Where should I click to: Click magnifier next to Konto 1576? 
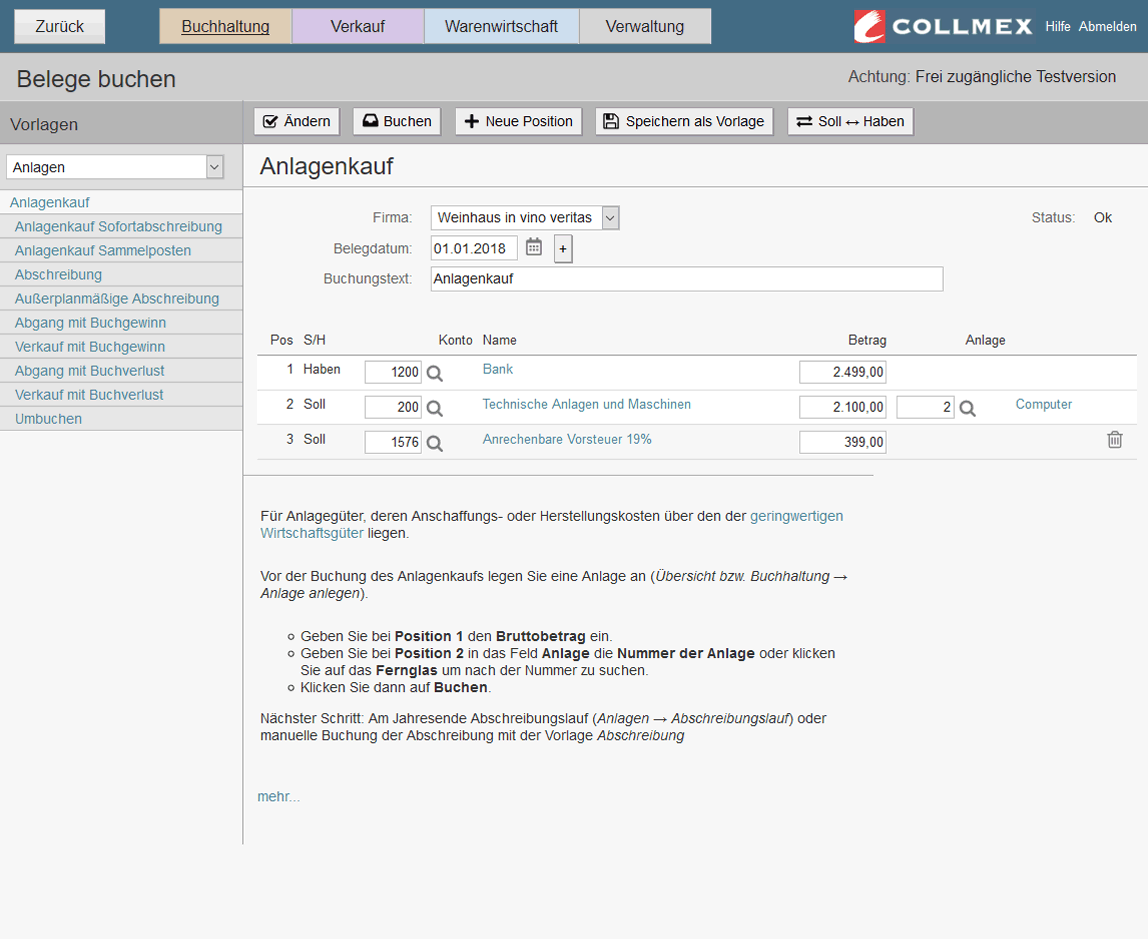tap(435, 444)
